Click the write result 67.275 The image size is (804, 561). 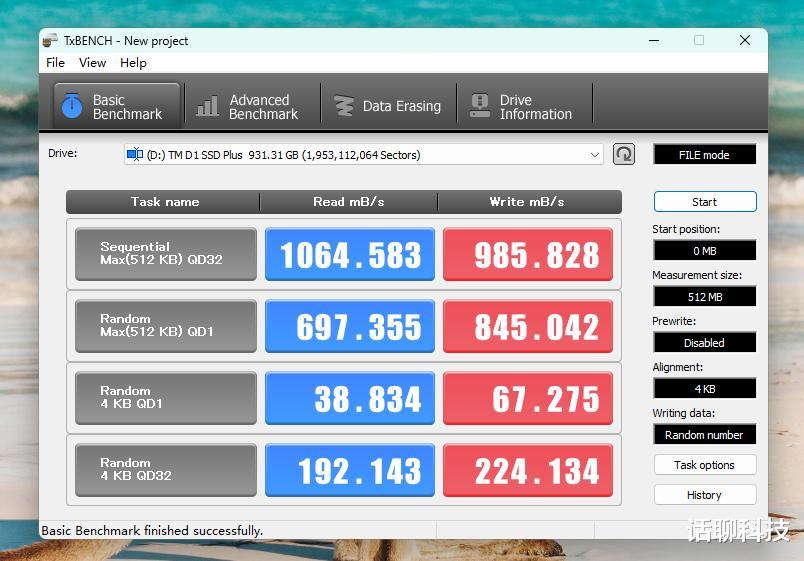tap(528, 398)
